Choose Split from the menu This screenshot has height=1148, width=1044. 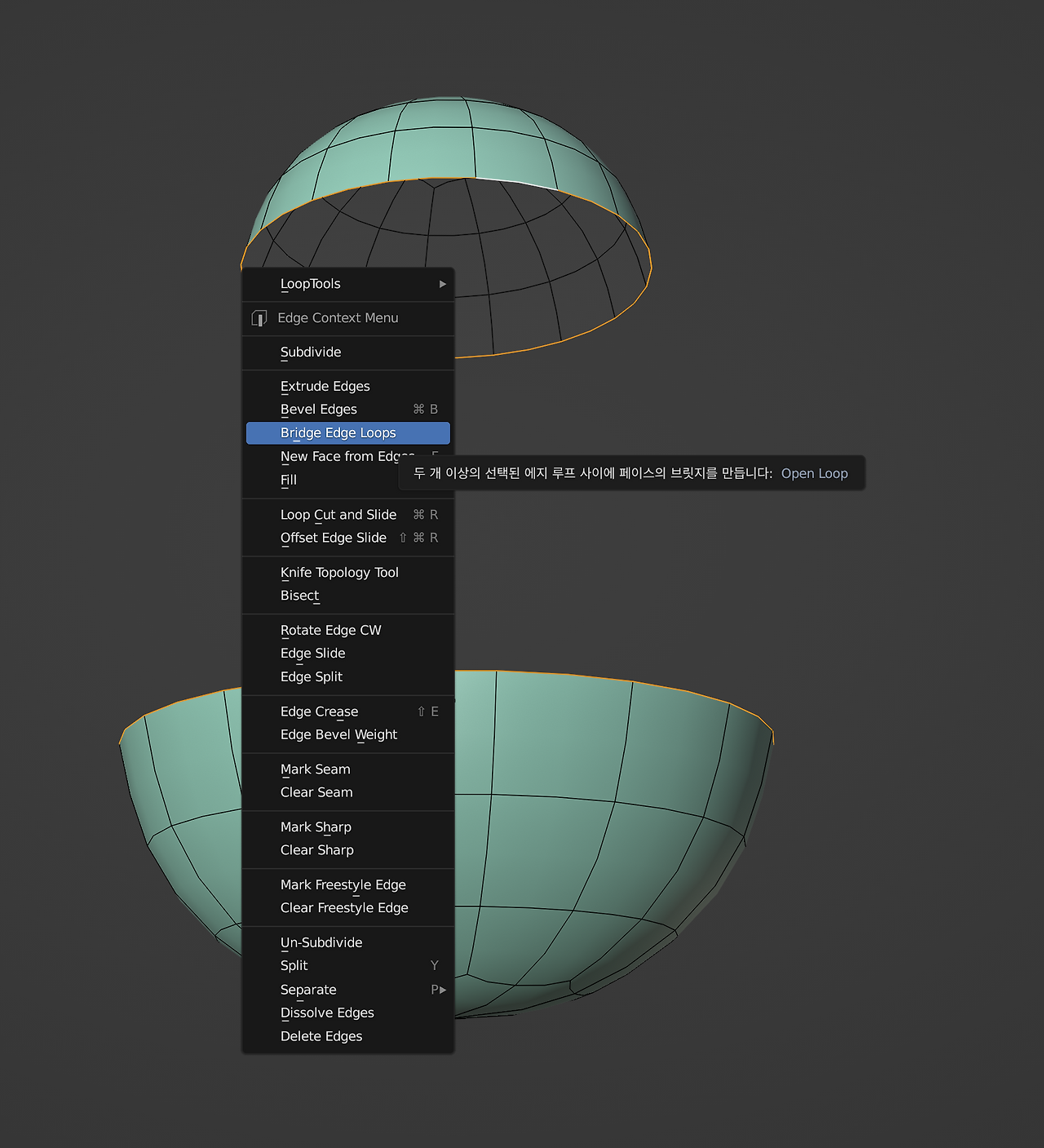[348, 966]
